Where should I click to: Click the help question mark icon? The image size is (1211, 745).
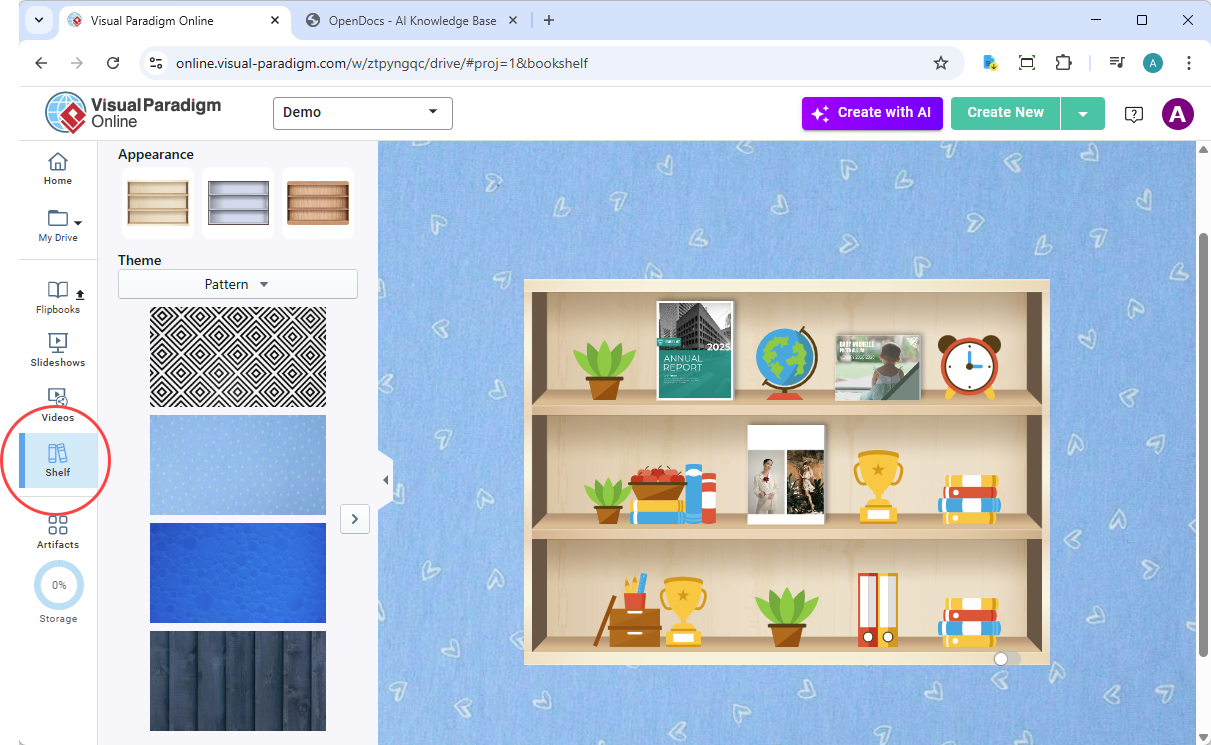click(x=1133, y=114)
